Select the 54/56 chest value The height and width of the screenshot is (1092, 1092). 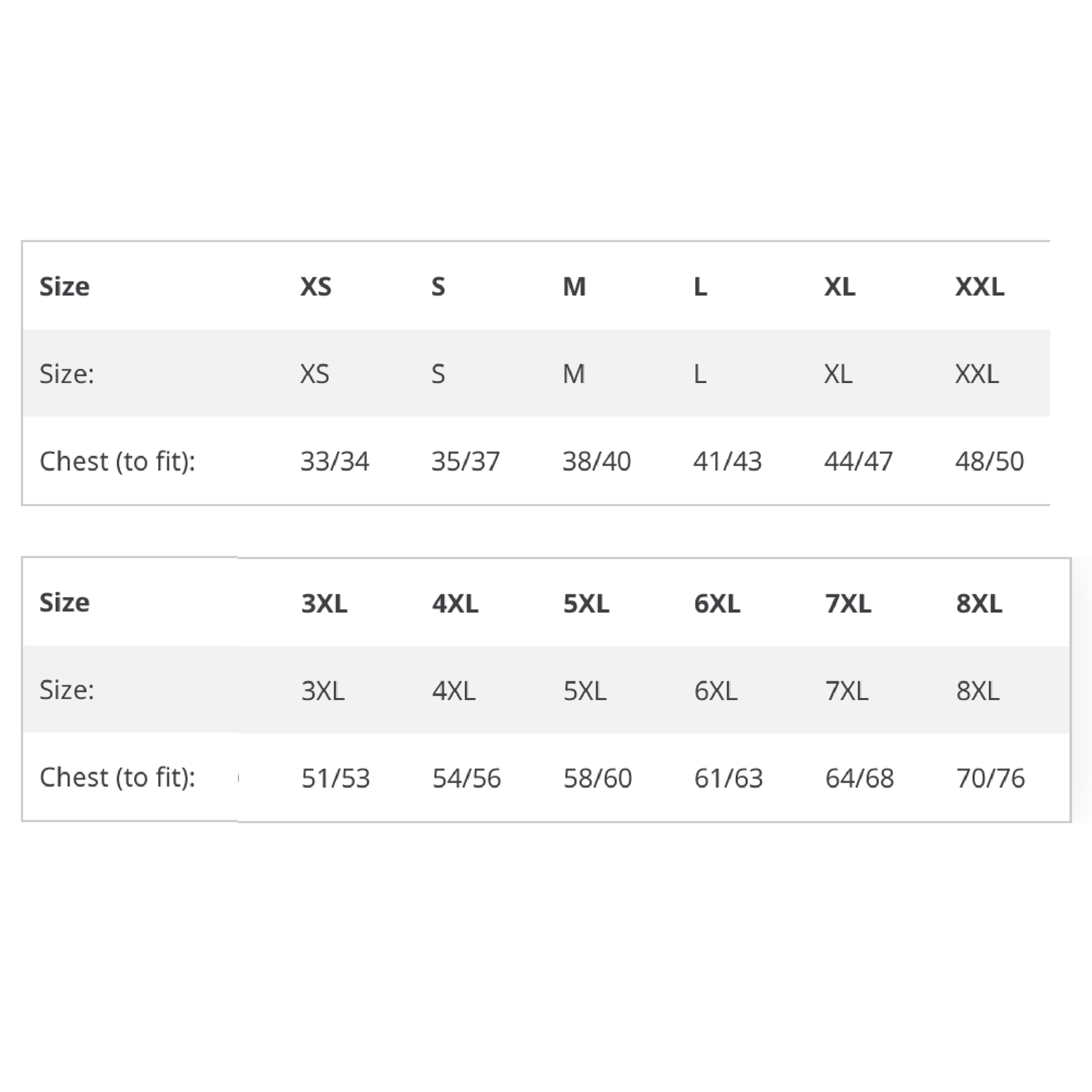466,778
